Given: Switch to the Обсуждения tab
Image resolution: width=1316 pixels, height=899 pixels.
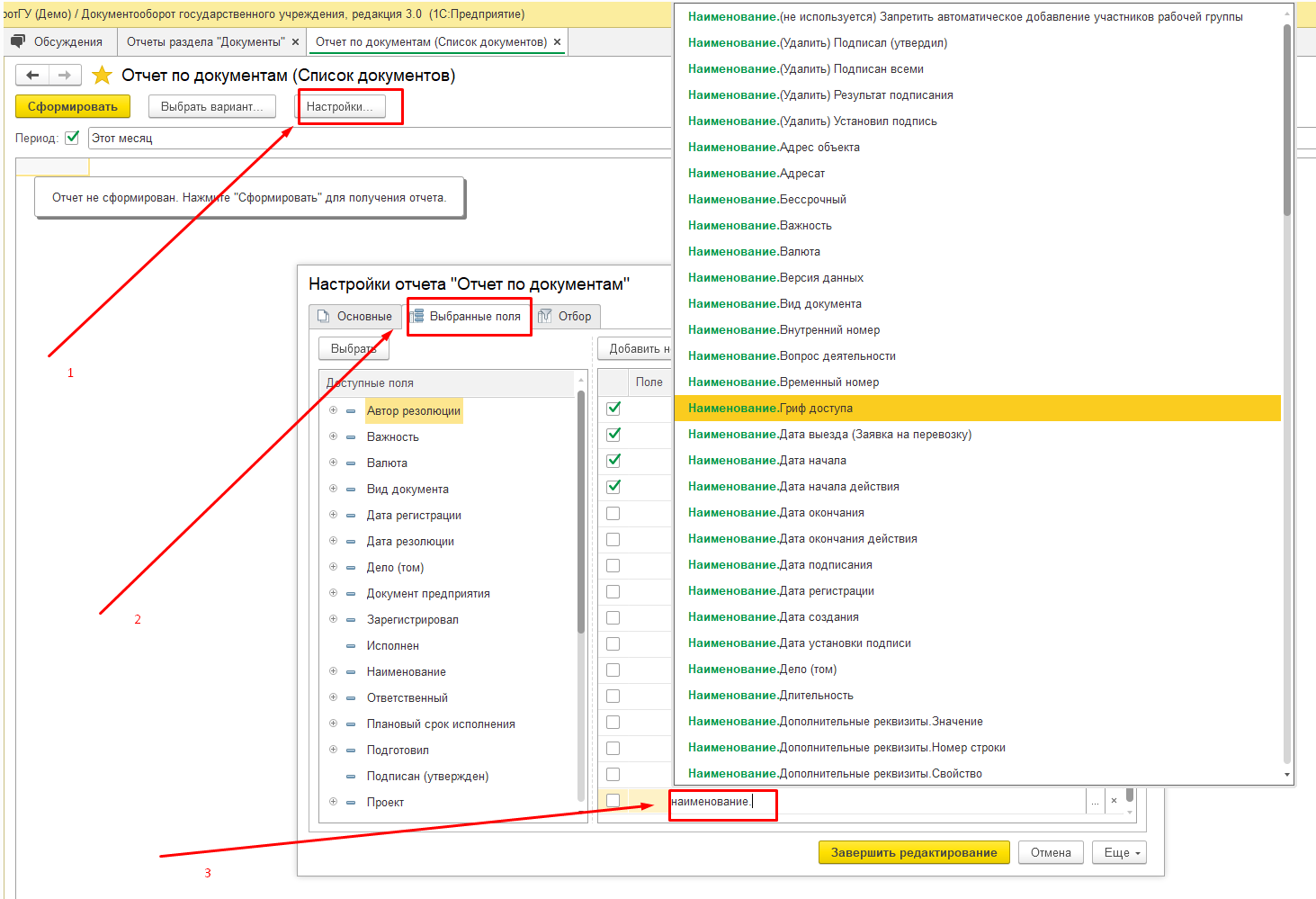Looking at the screenshot, I should (59, 42).
